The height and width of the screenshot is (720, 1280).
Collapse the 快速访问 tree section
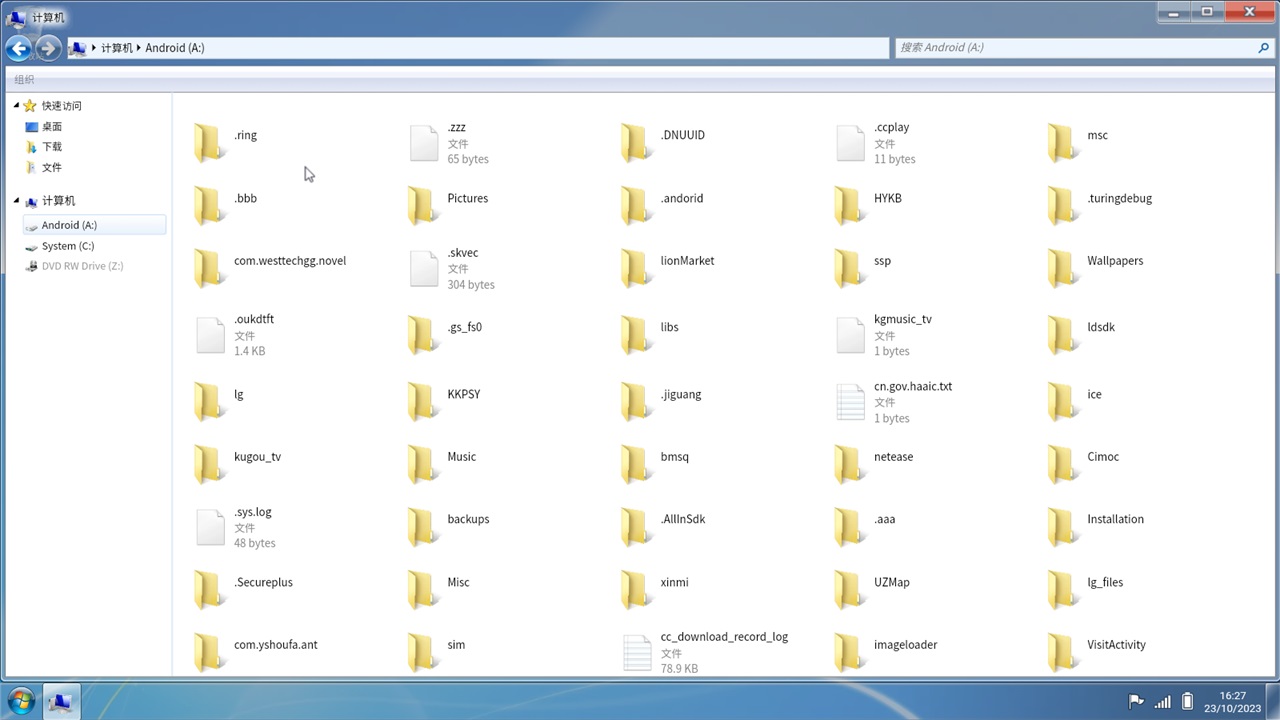(17, 105)
